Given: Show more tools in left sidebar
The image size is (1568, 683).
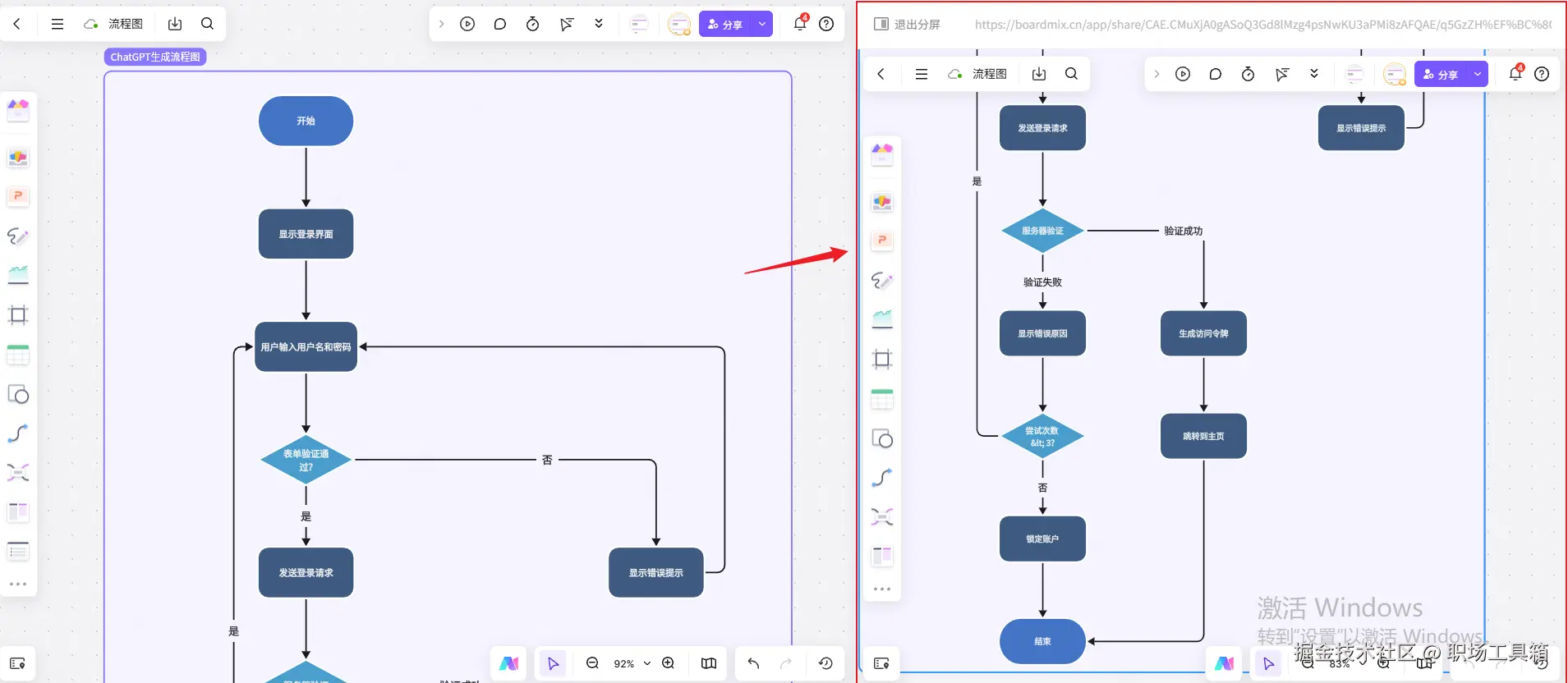Looking at the screenshot, I should pos(18,584).
